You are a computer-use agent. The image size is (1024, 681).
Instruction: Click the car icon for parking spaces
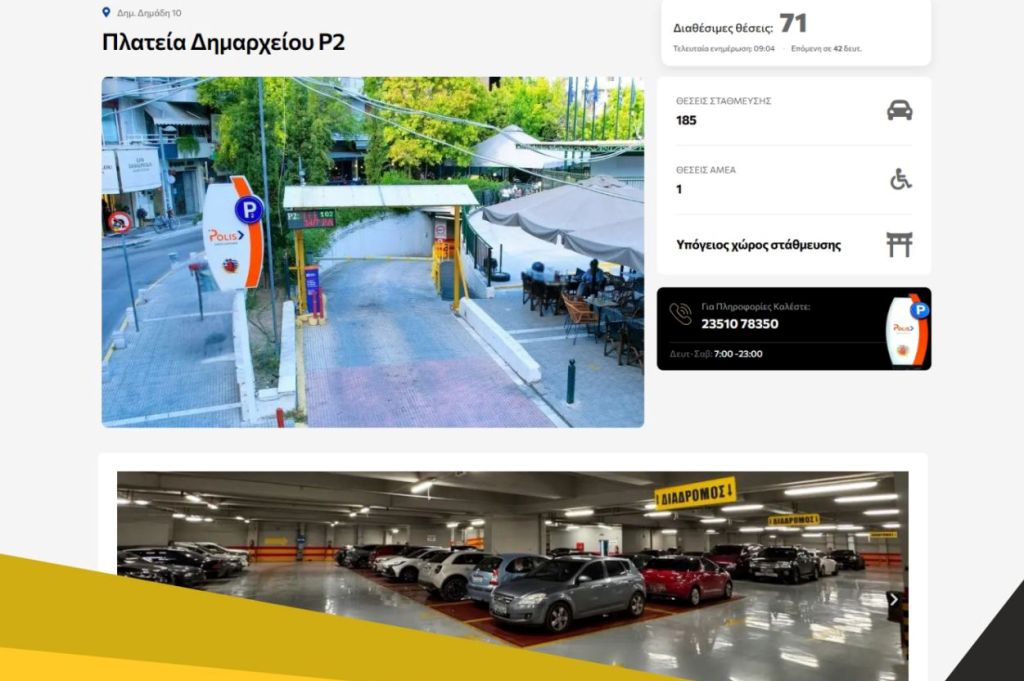tap(899, 110)
